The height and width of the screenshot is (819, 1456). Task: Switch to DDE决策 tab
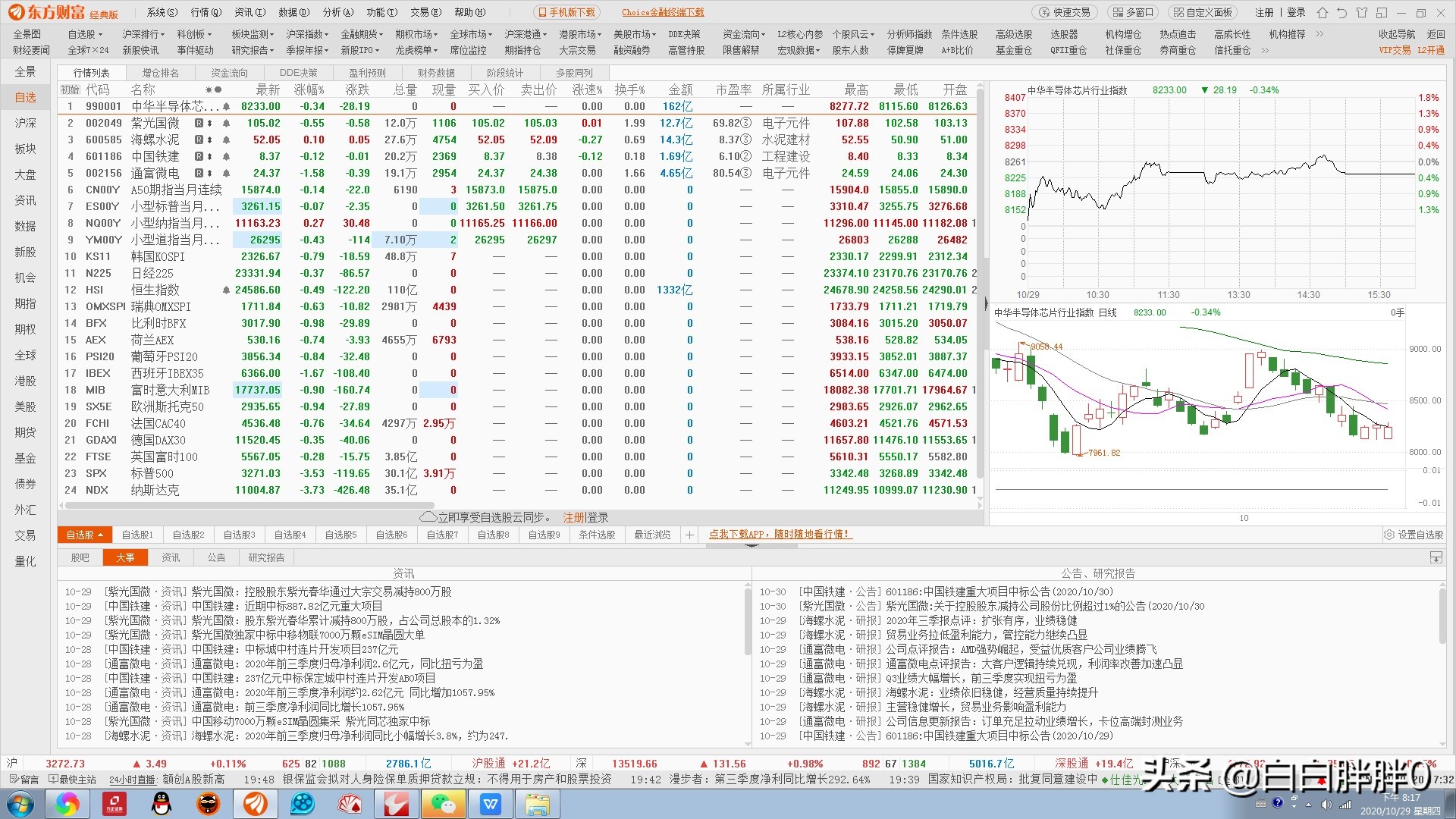tap(299, 73)
